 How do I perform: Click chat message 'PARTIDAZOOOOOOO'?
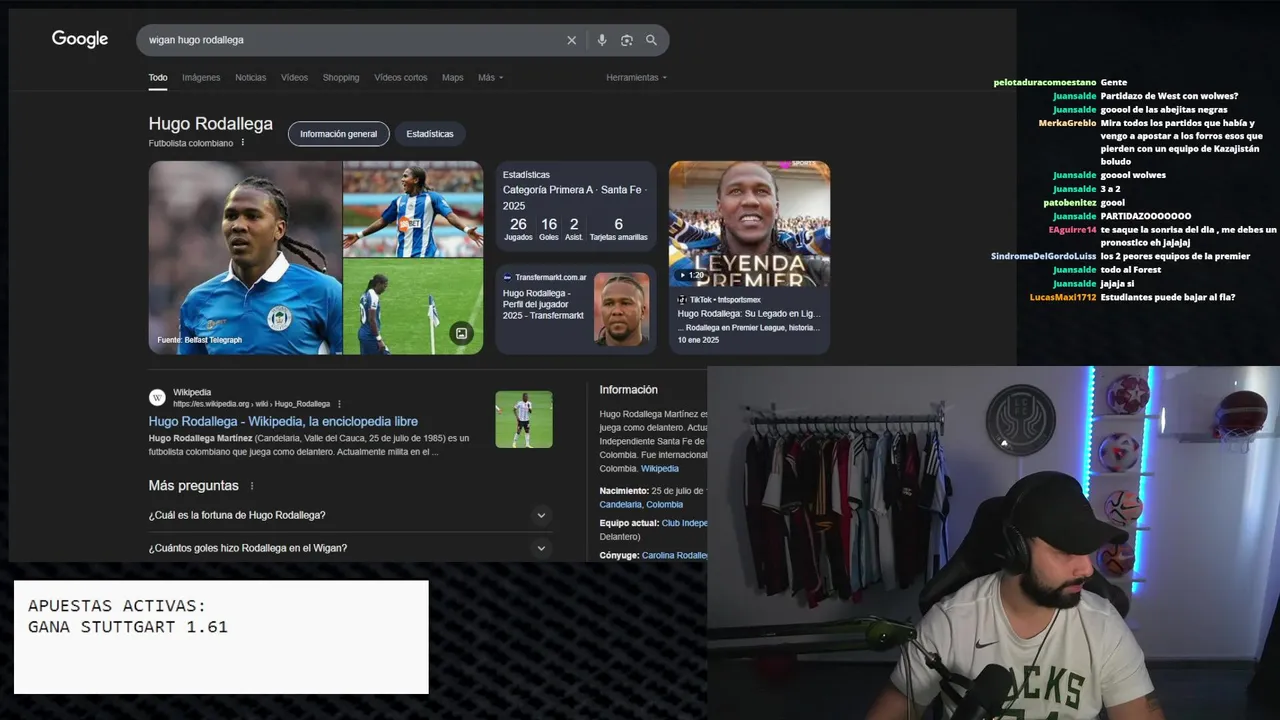pos(1146,216)
